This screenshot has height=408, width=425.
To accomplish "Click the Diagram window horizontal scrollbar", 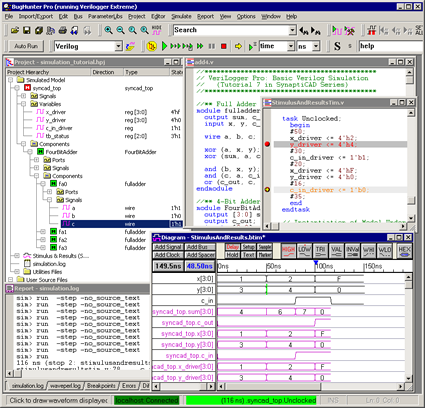I will point(310,386).
